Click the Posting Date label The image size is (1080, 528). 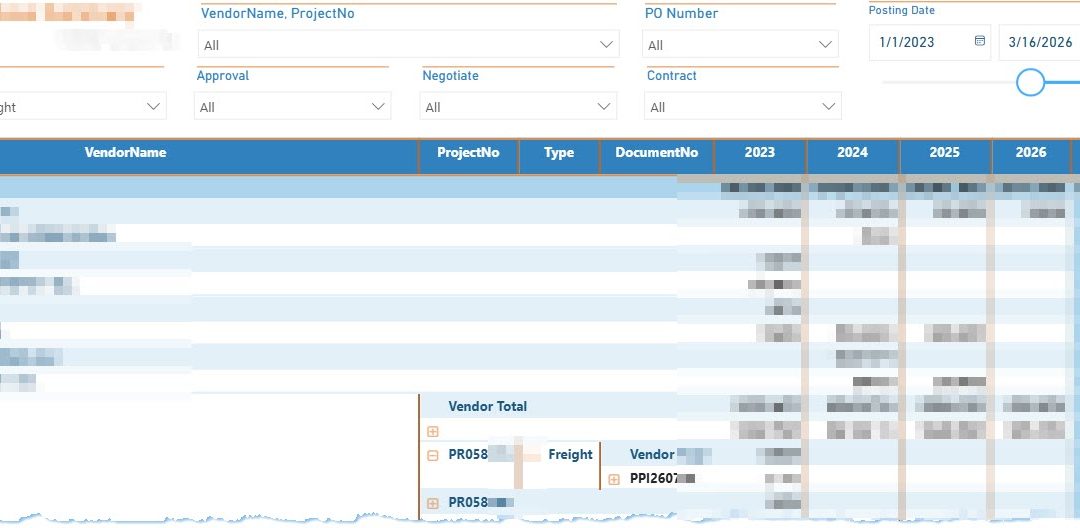pyautogui.click(x=902, y=10)
